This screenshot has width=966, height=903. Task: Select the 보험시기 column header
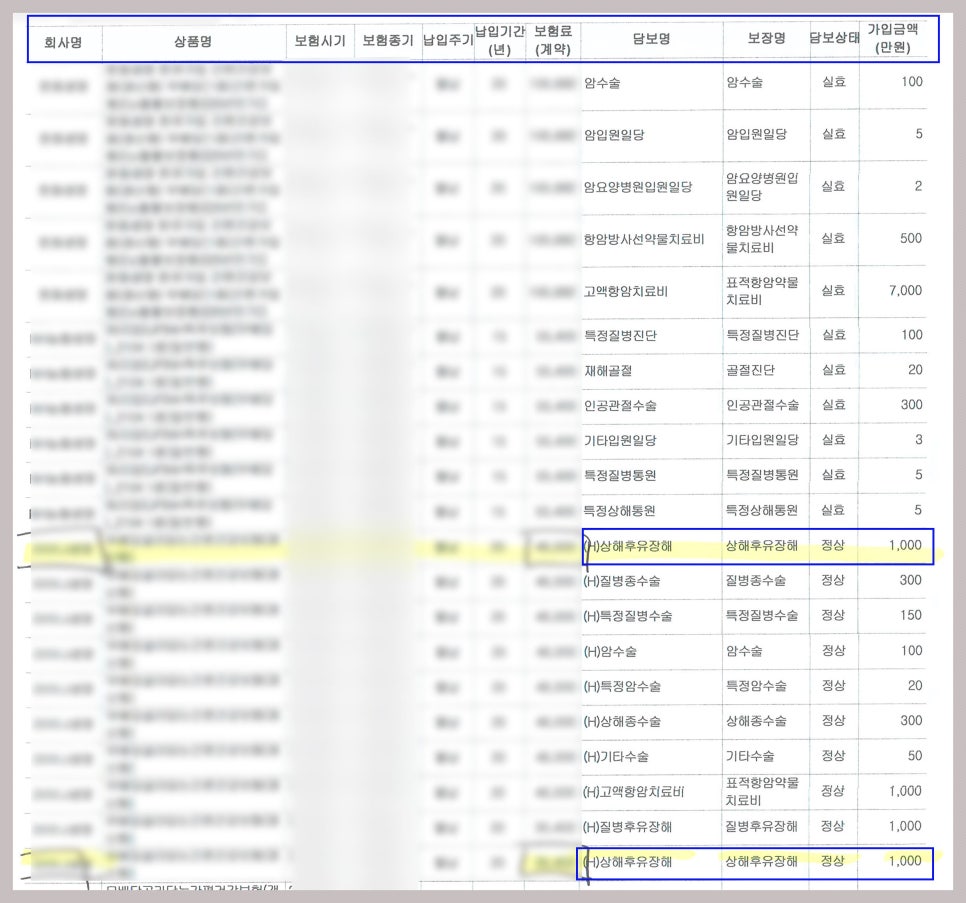click(x=320, y=41)
